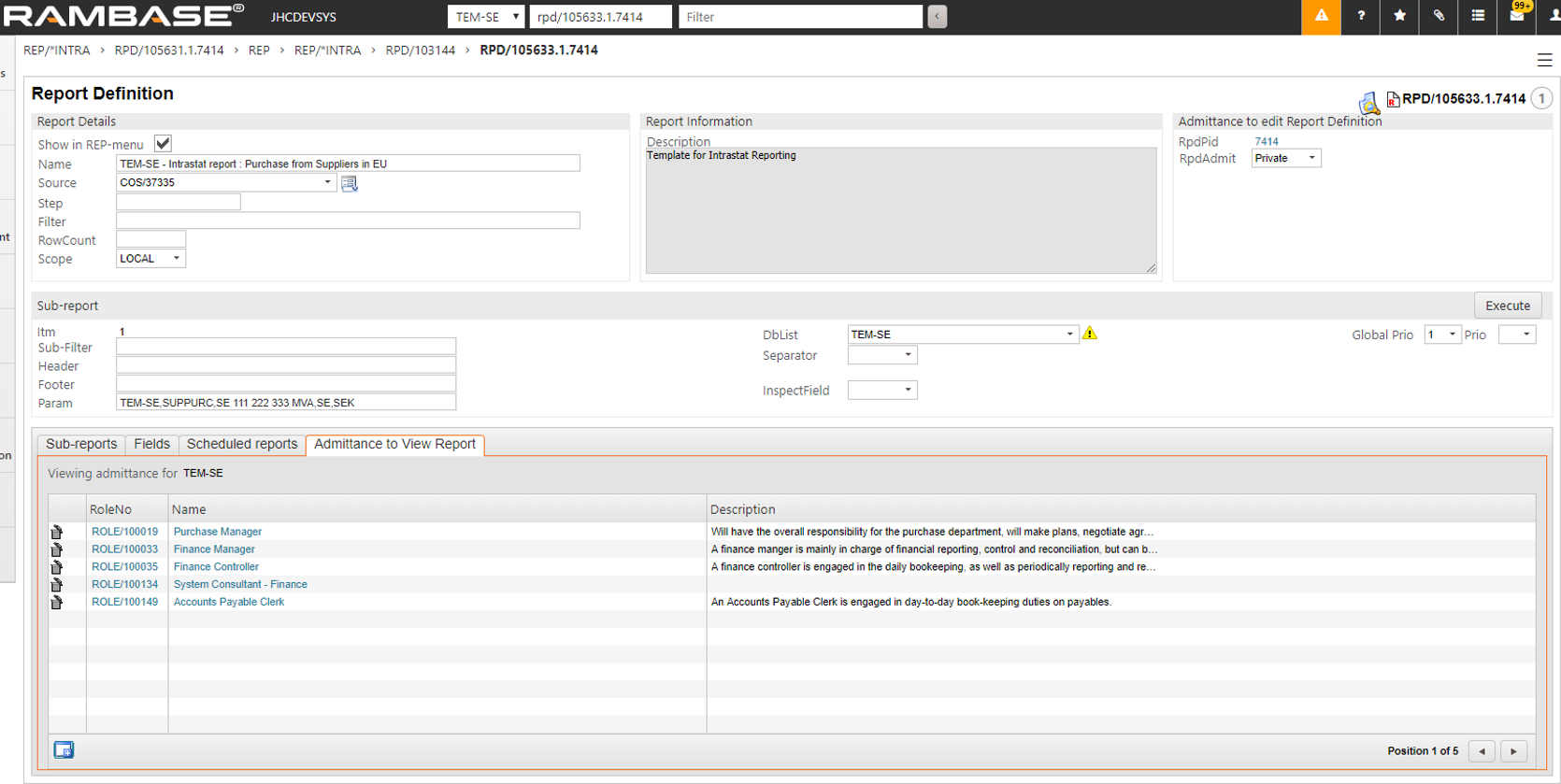The height and width of the screenshot is (784, 1561).
Task: Switch to the Scheduled reports tab
Action: click(242, 444)
